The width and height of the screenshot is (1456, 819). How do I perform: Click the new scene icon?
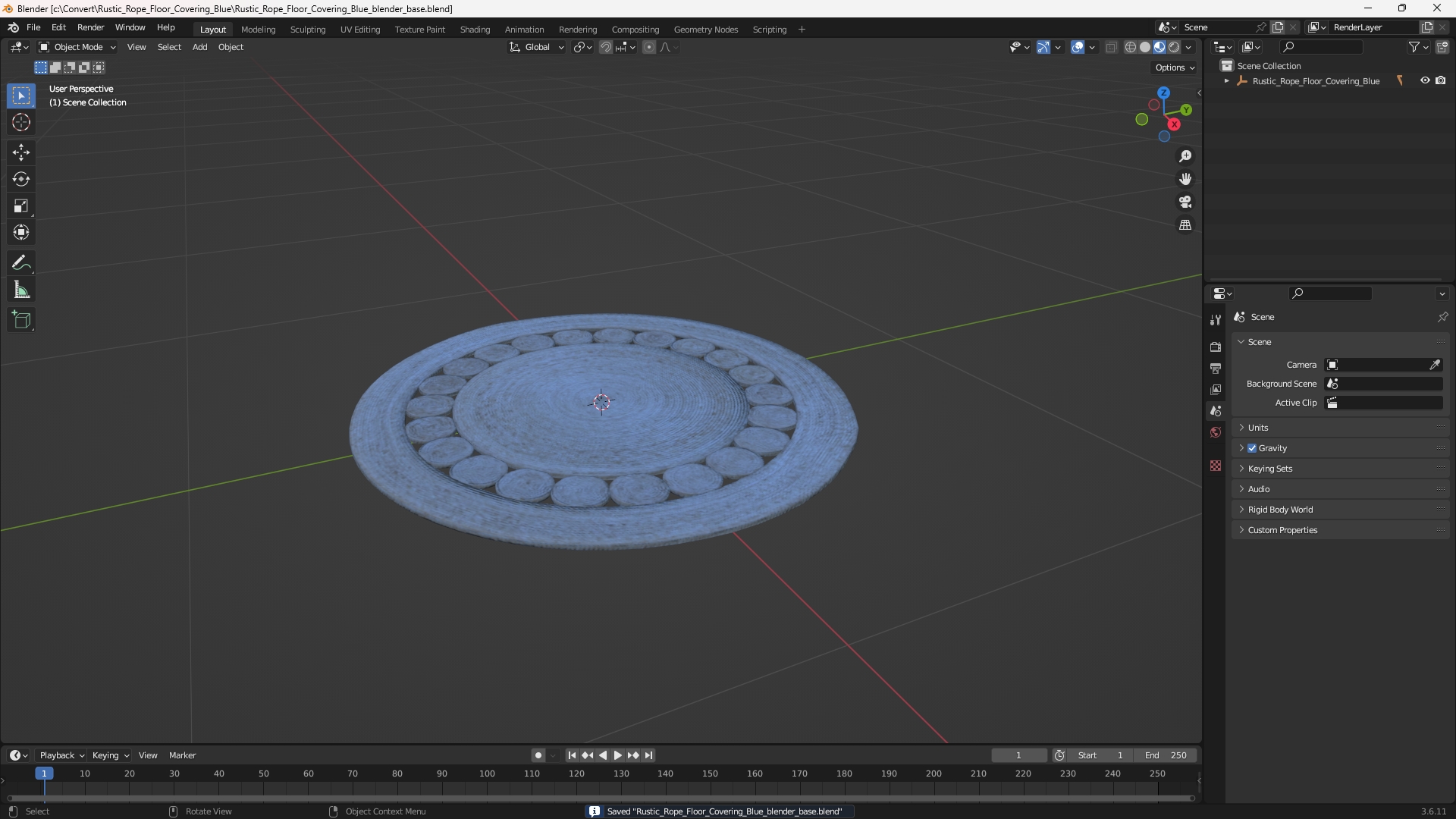tap(1278, 27)
